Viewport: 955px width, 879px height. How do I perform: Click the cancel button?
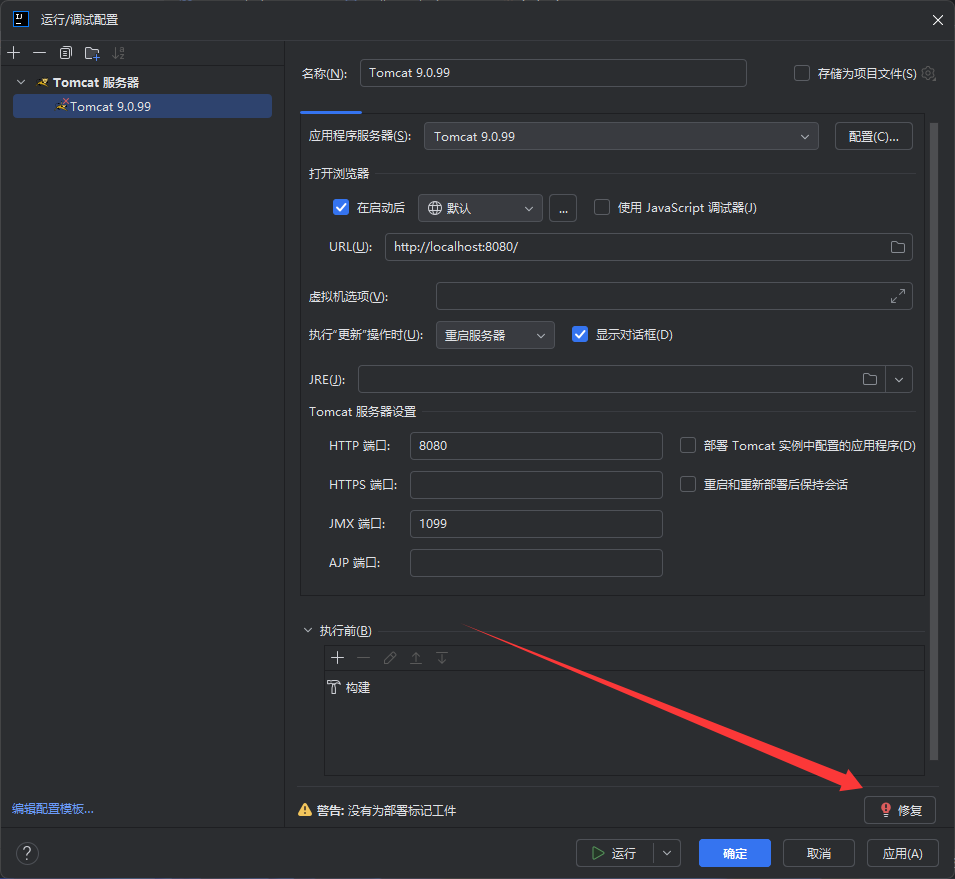click(819, 853)
